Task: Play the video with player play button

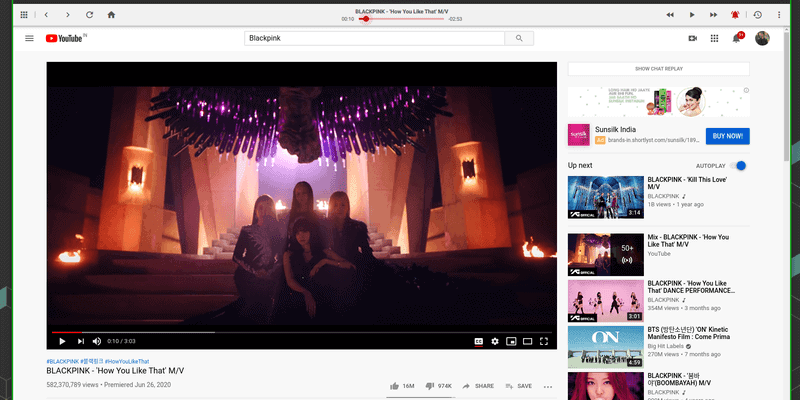Action: coord(62,341)
